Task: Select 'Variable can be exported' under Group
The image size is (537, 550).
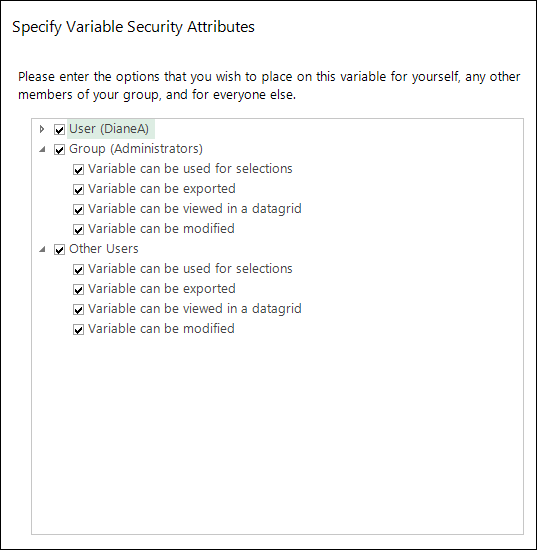Action: point(162,189)
